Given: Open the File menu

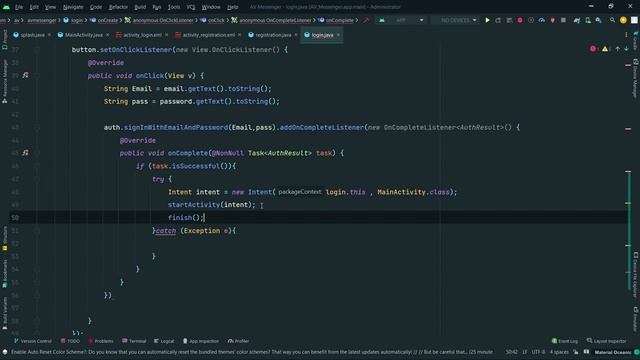Looking at the screenshot, I should (19, 7).
